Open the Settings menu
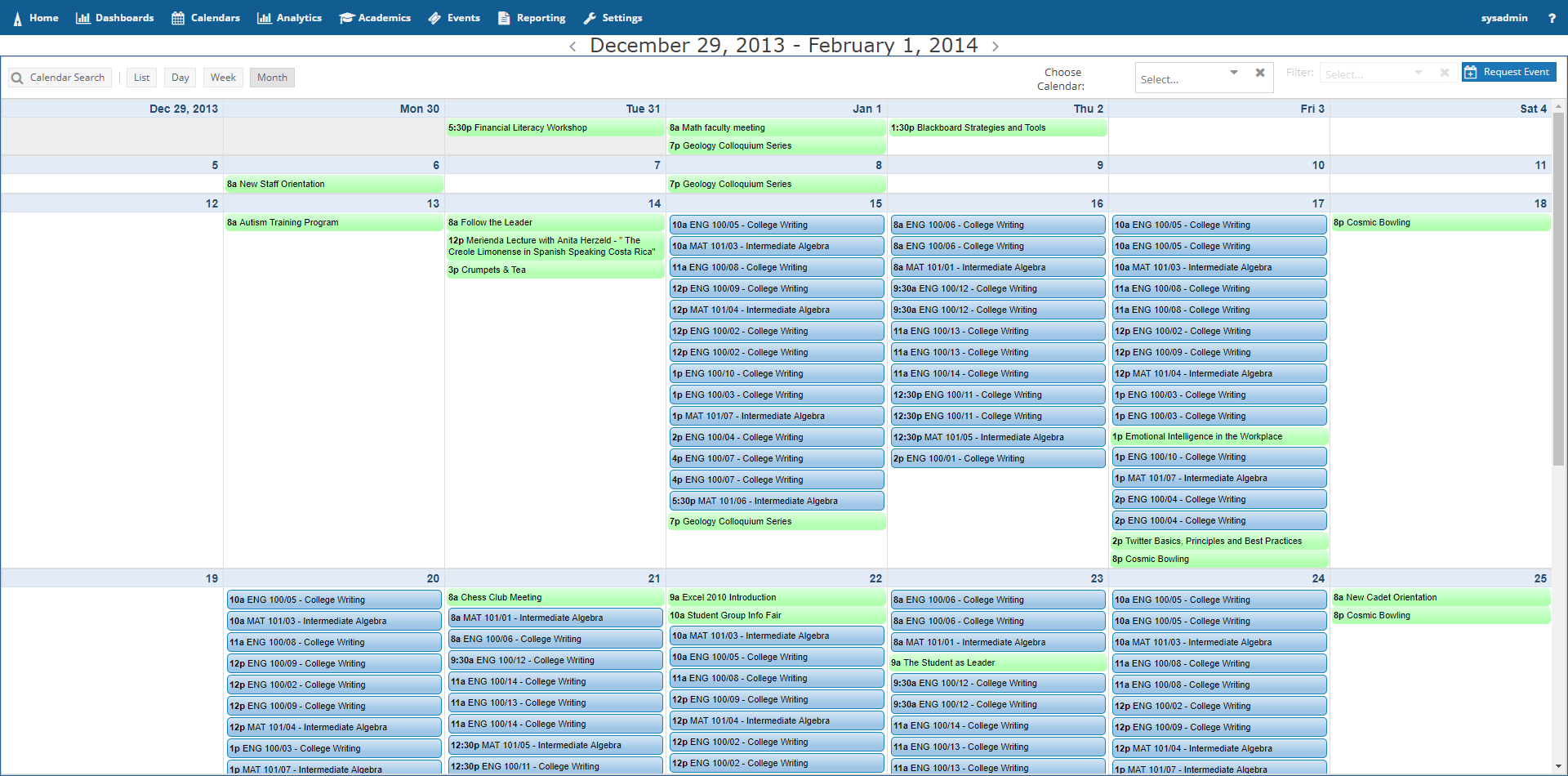 coord(612,18)
